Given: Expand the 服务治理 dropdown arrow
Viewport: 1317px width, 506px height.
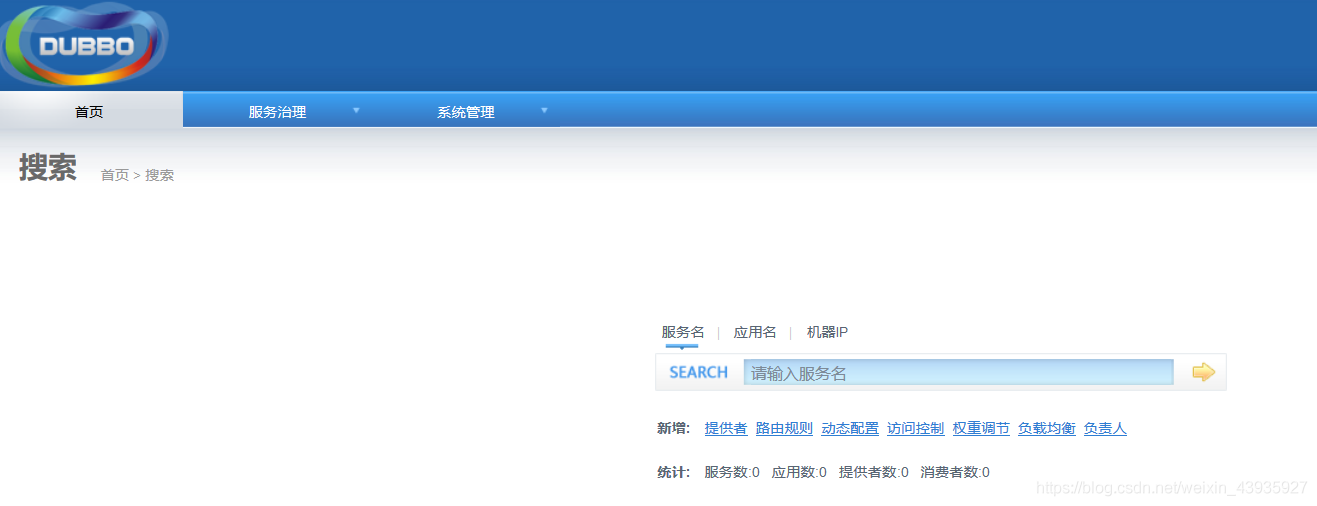Looking at the screenshot, I should (x=356, y=110).
